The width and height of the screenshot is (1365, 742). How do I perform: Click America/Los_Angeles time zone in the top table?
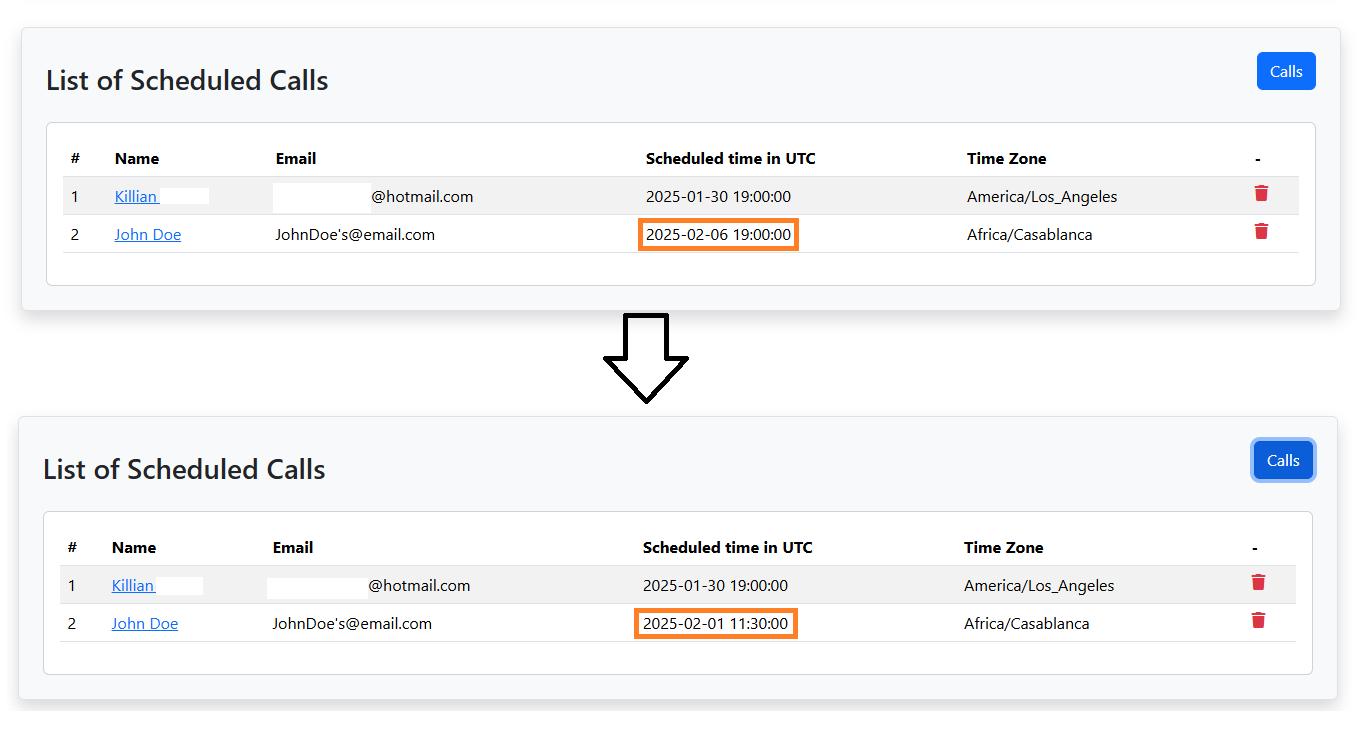click(x=1041, y=197)
